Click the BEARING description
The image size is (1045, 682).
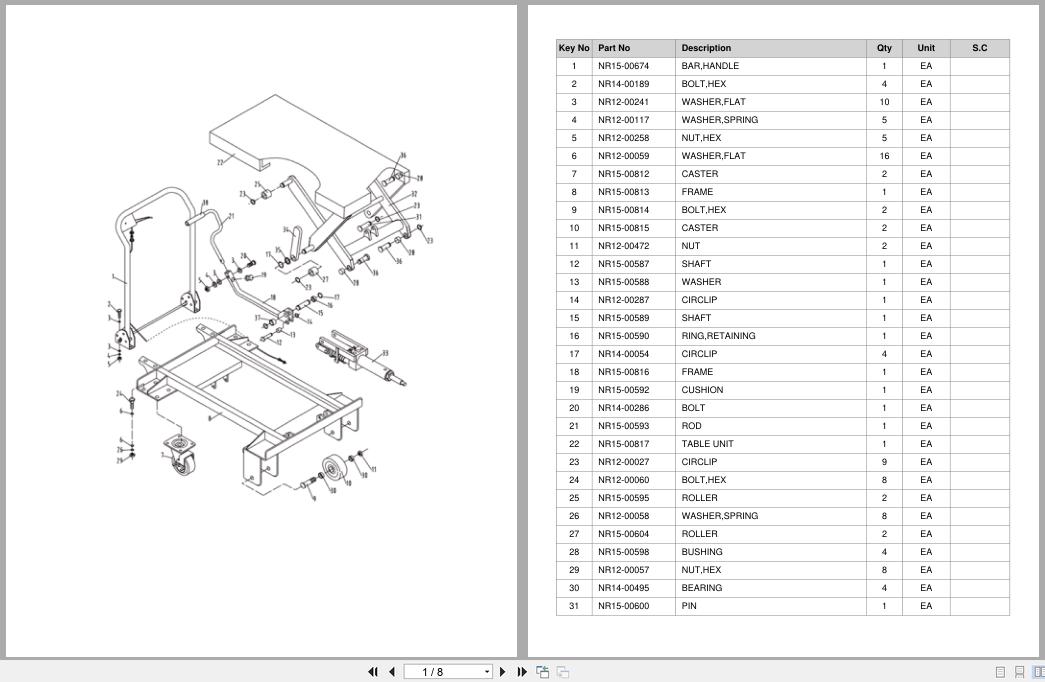(x=702, y=588)
